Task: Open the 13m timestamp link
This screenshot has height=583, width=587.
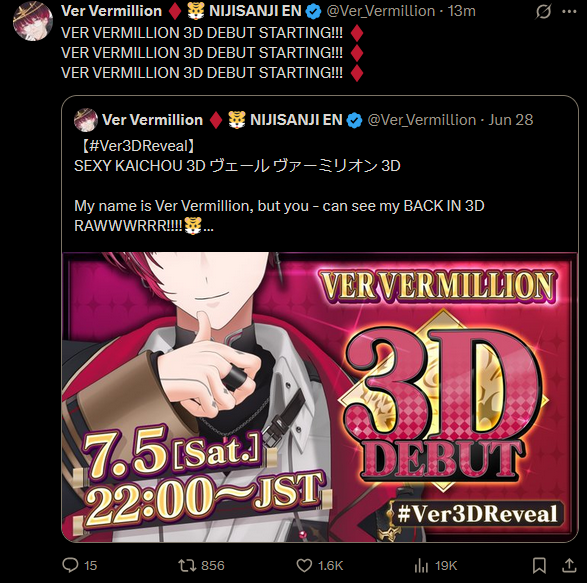Action: click(462, 11)
